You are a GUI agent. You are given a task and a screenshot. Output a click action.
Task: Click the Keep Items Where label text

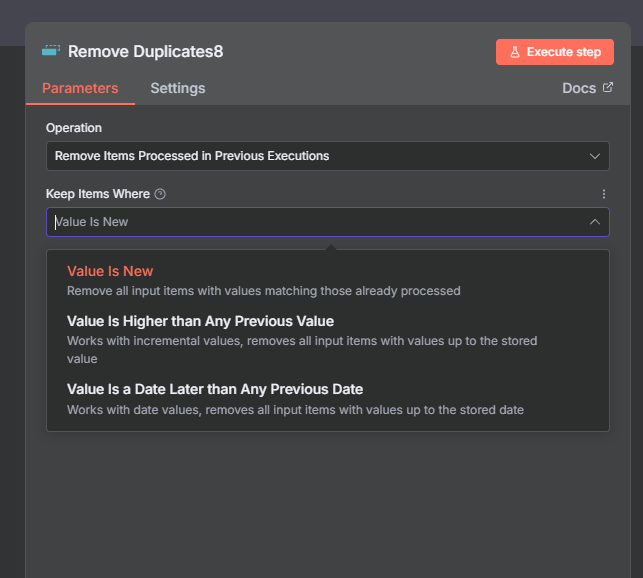point(98,194)
